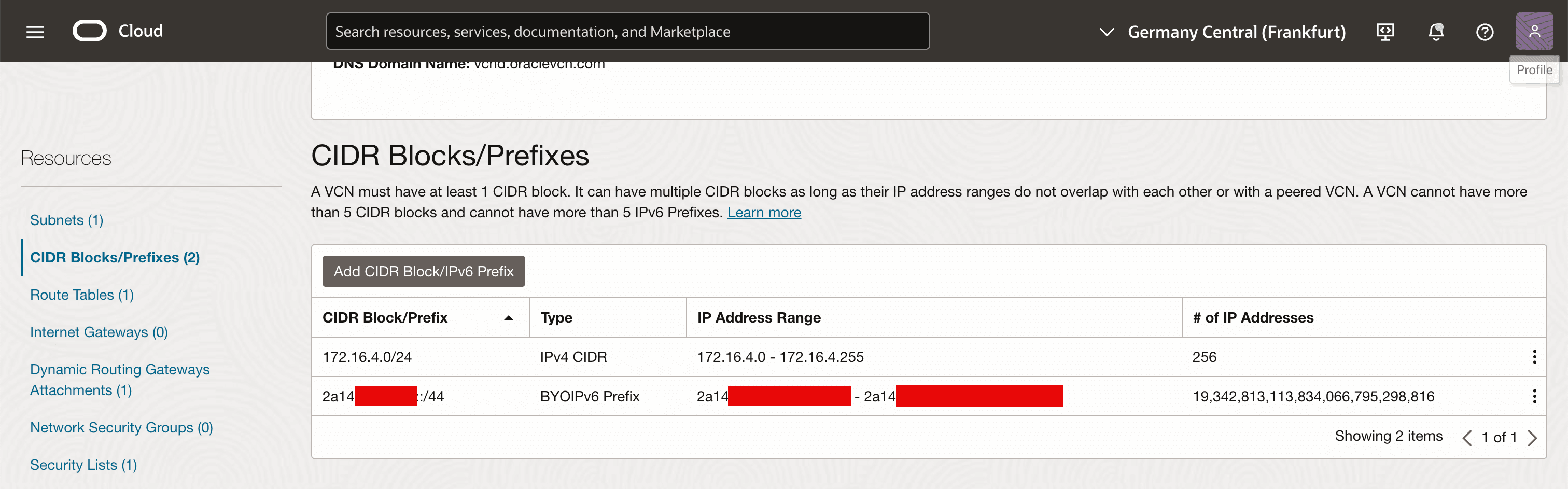Go to previous page arrow
The height and width of the screenshot is (489, 1568).
tap(1467, 438)
